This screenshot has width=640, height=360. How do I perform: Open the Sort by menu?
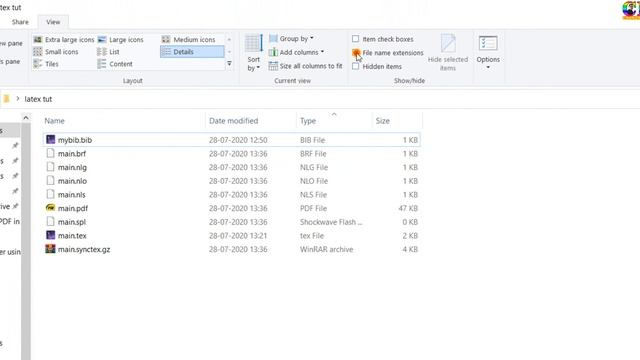[253, 53]
